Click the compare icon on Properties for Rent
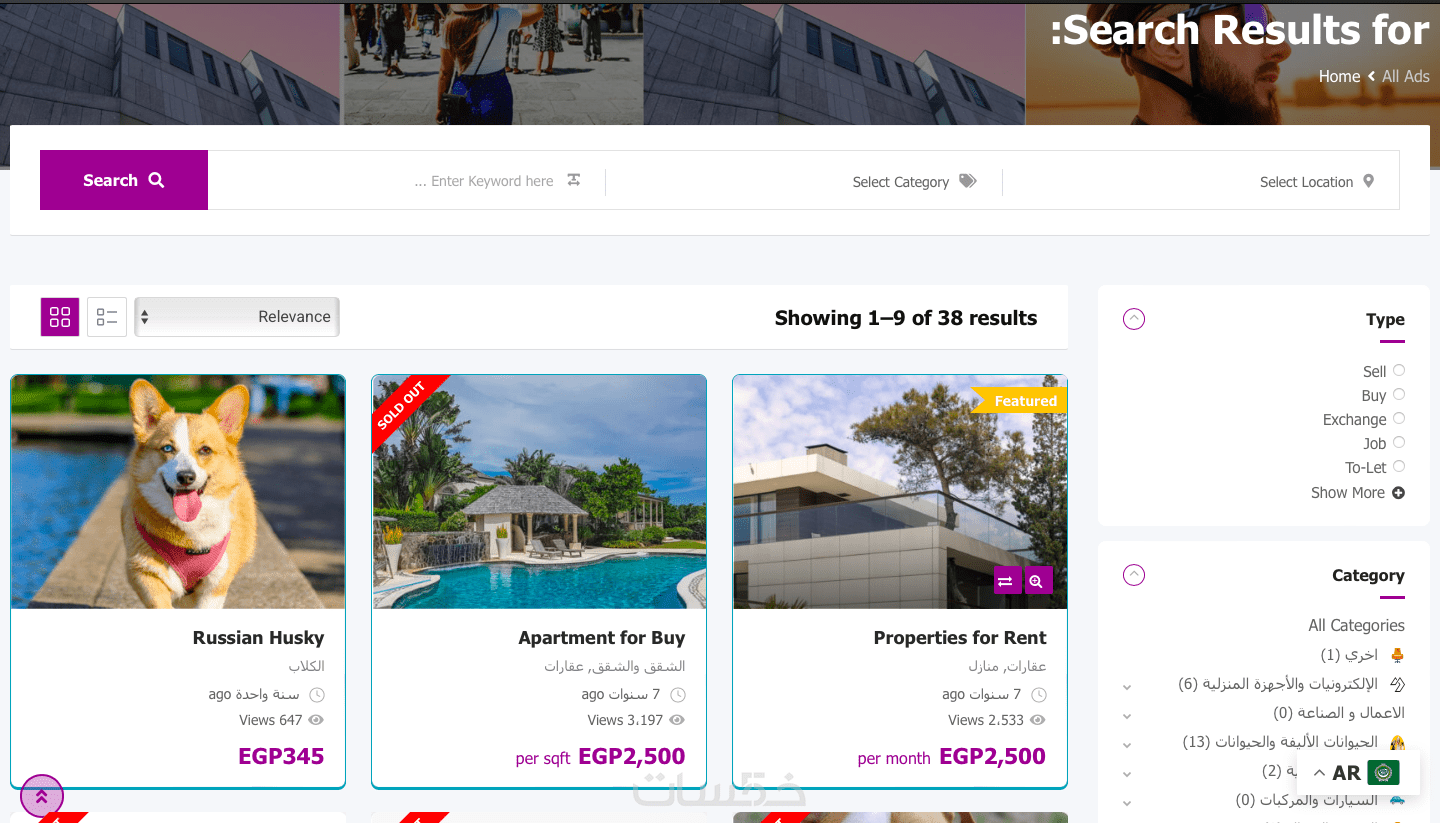This screenshot has width=1440, height=823. coord(1007,581)
